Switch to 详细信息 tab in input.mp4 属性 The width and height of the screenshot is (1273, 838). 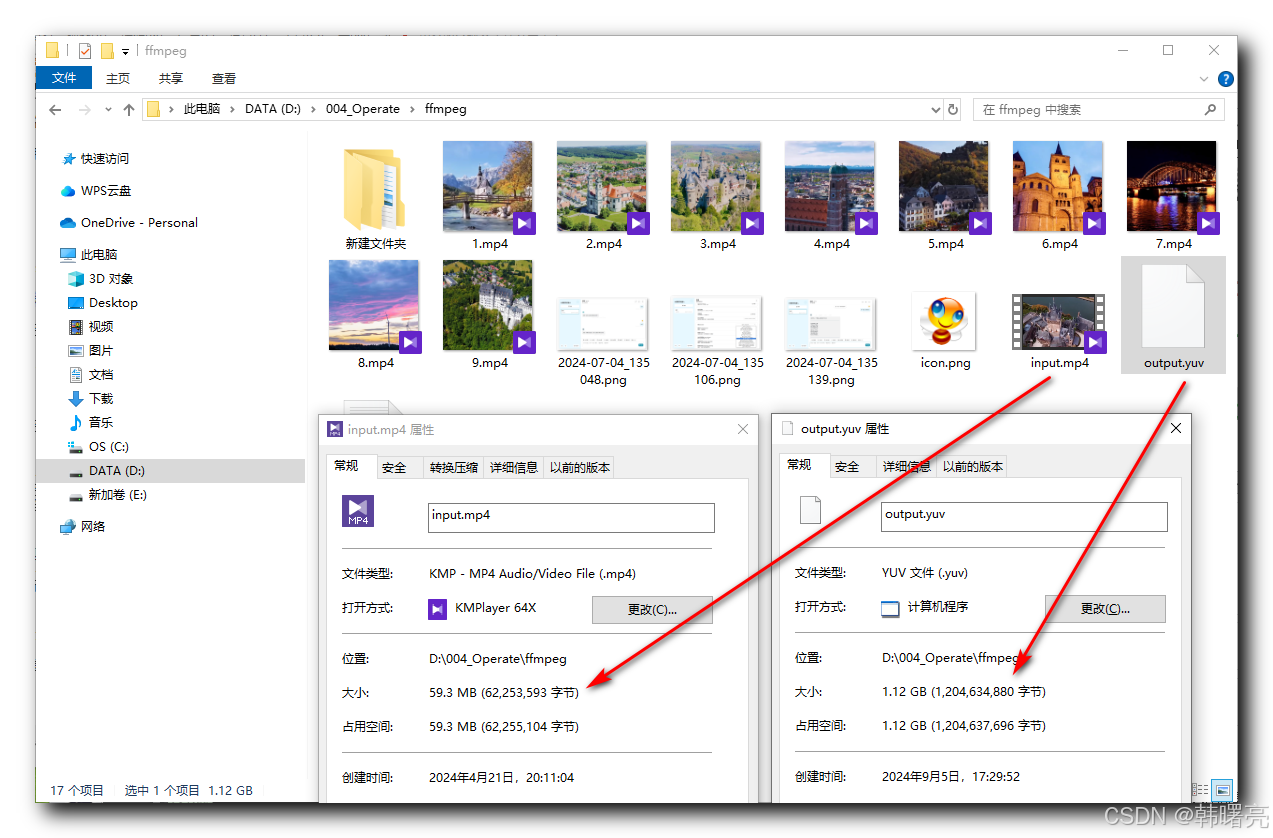point(513,467)
